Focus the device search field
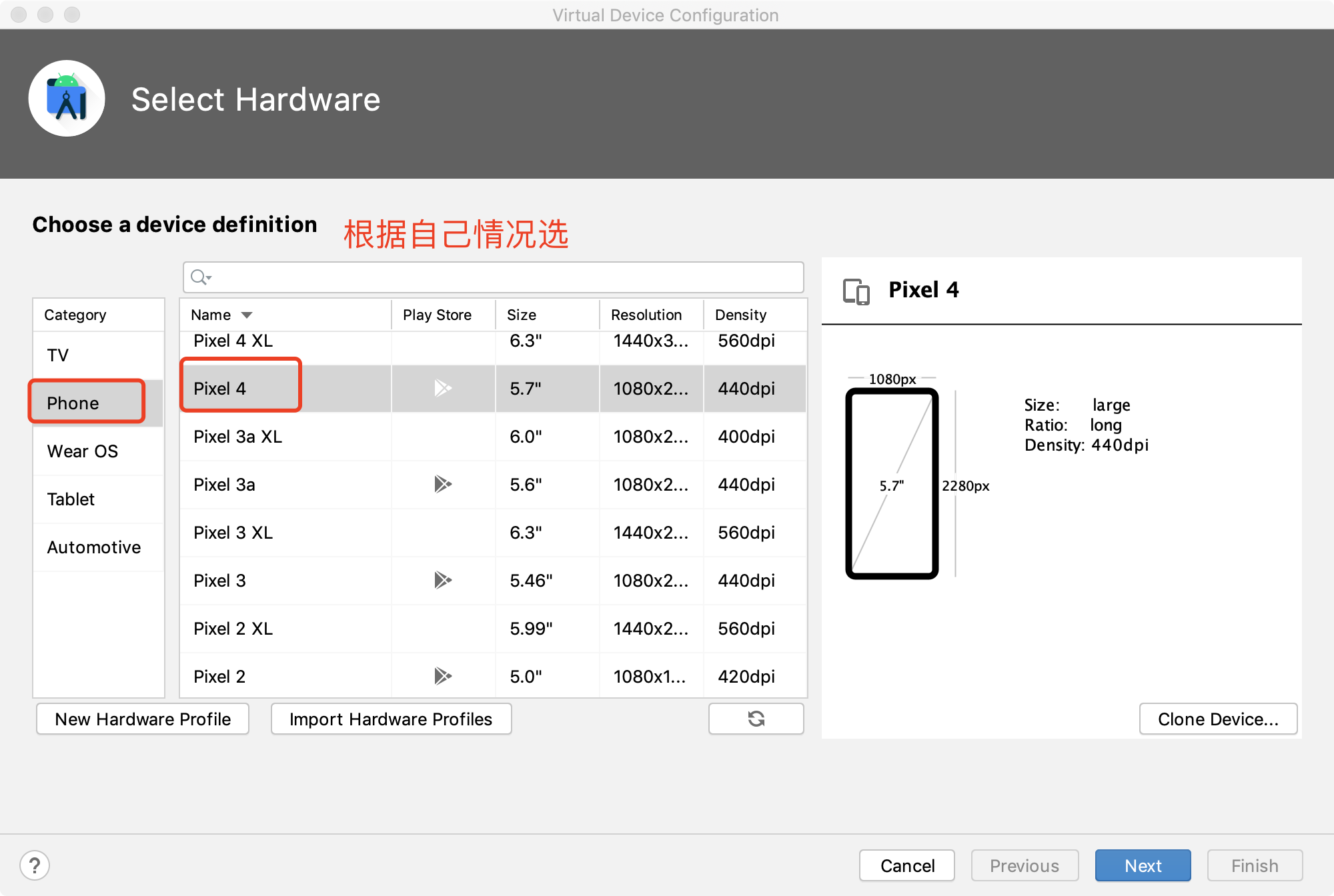 [x=494, y=277]
